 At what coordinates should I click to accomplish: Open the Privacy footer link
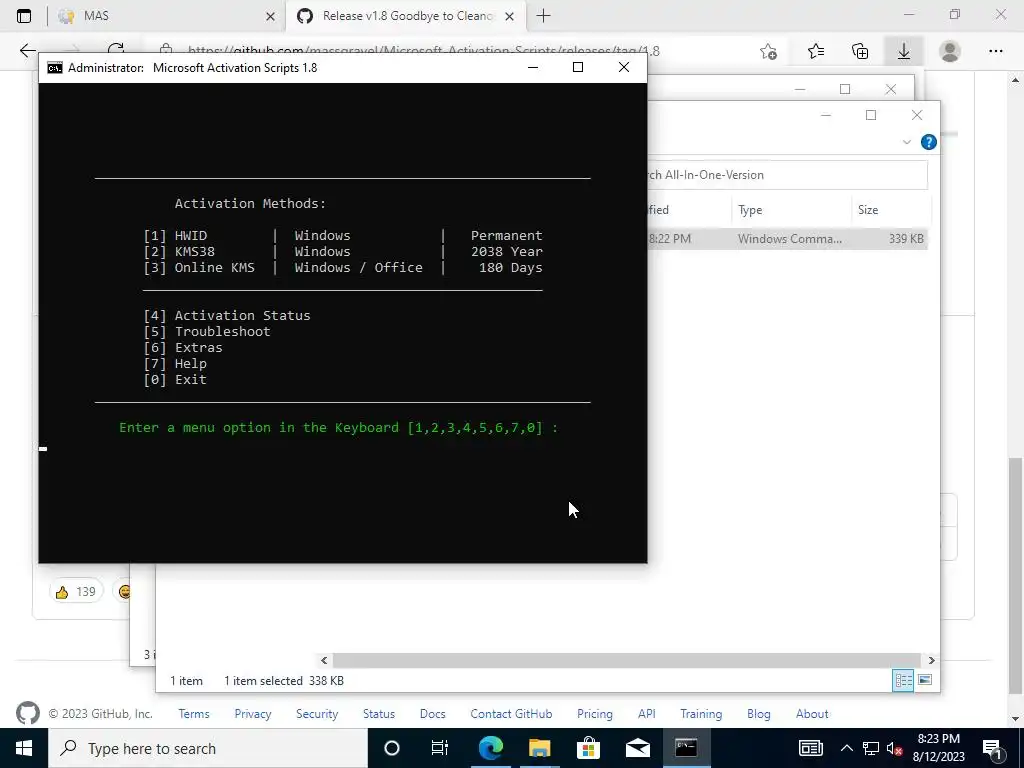tap(253, 714)
